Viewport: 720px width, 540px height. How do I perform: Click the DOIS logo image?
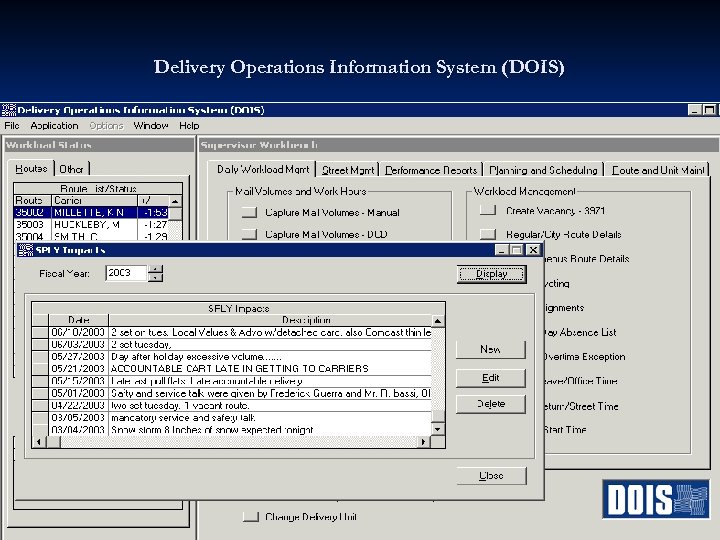(656, 499)
